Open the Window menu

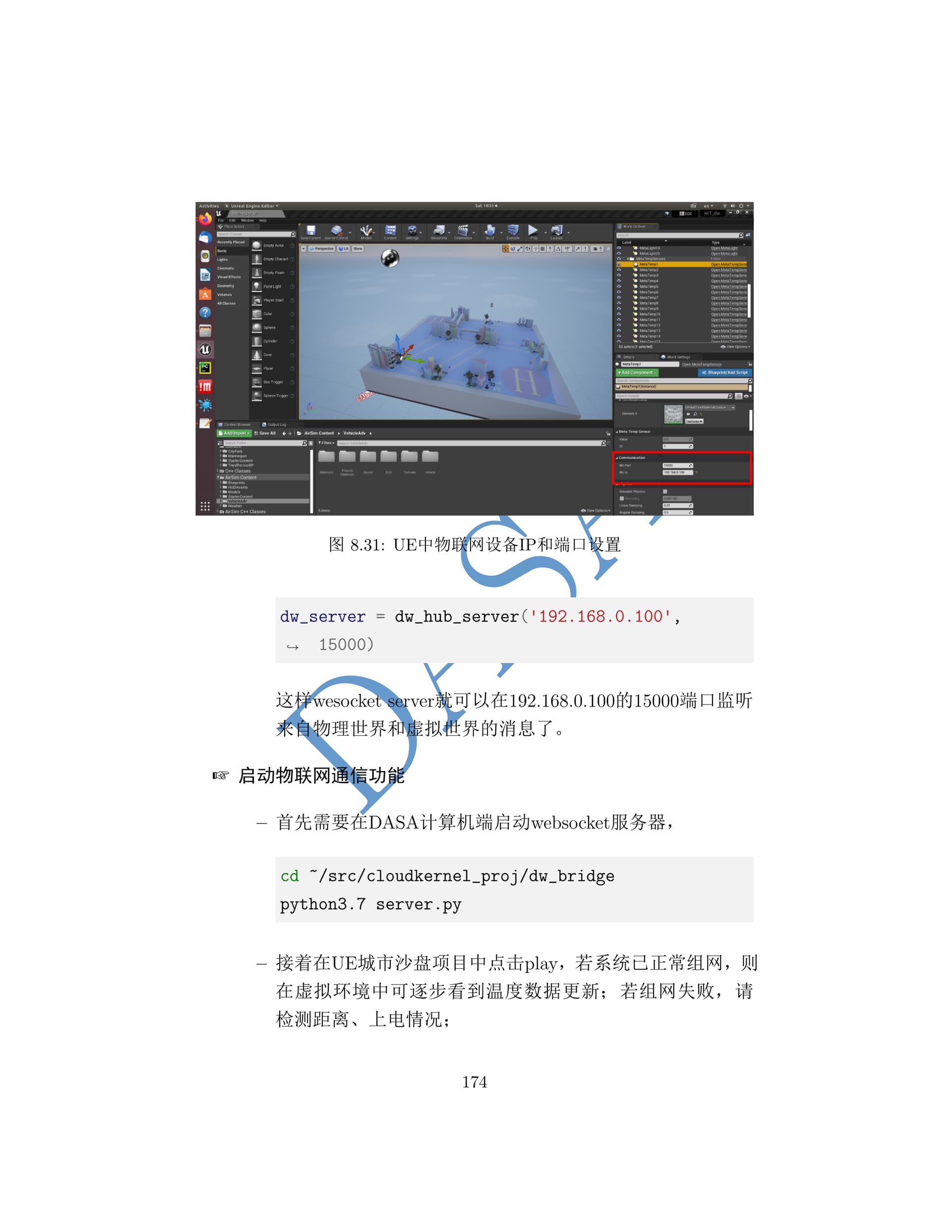[x=247, y=221]
